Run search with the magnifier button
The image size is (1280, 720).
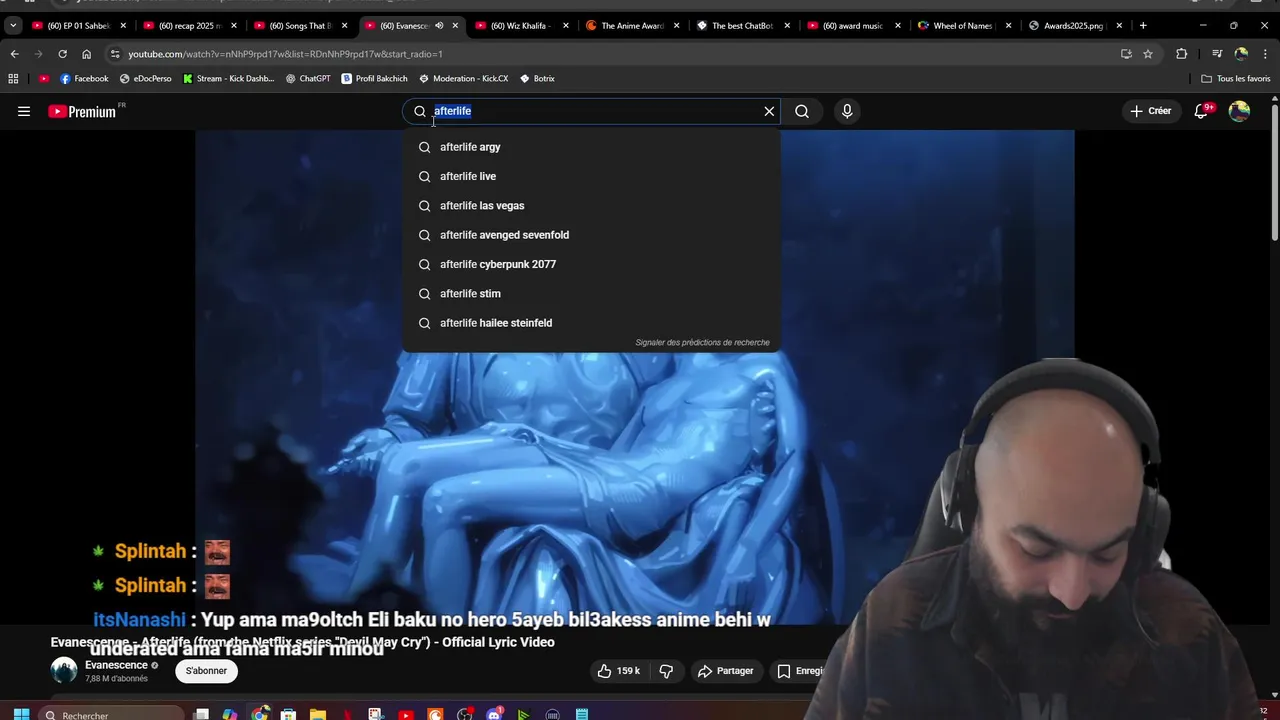(802, 111)
